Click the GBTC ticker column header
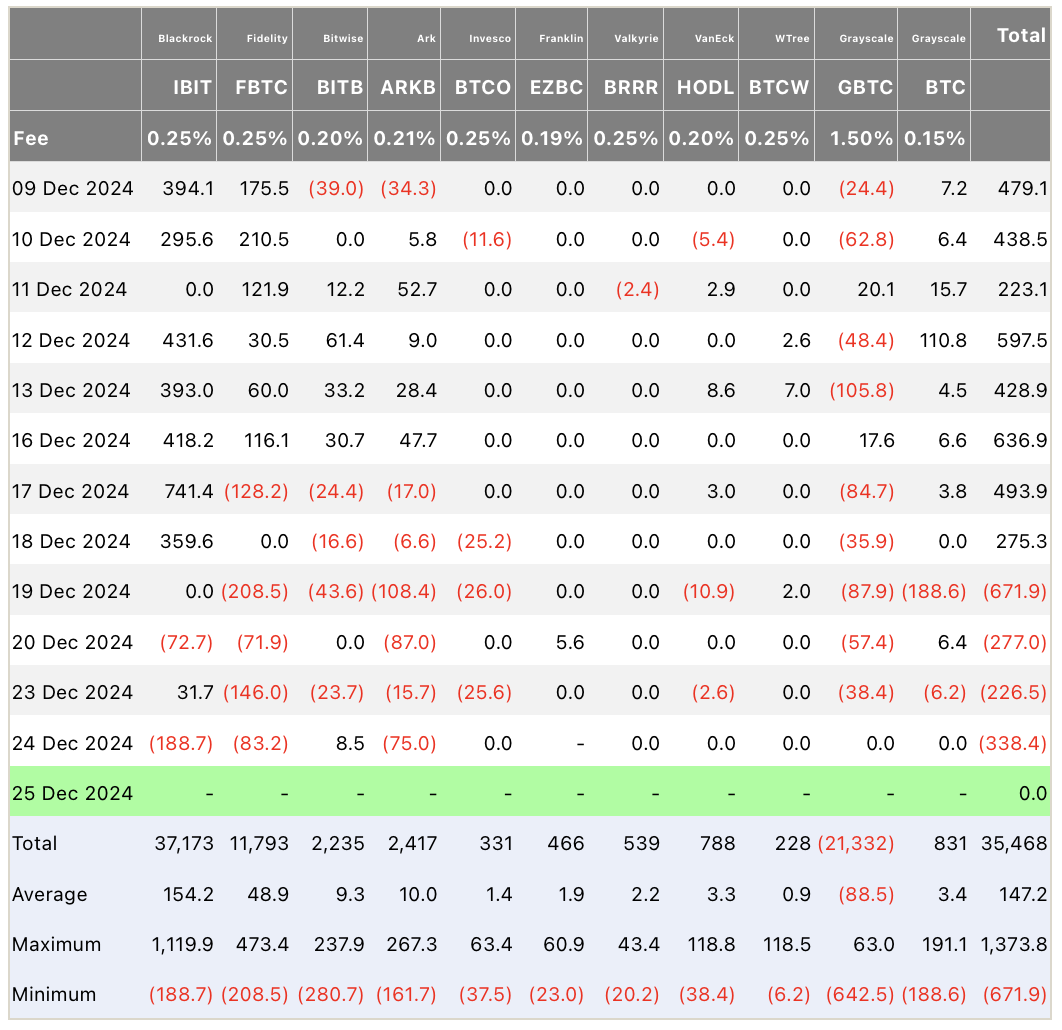 (x=856, y=86)
